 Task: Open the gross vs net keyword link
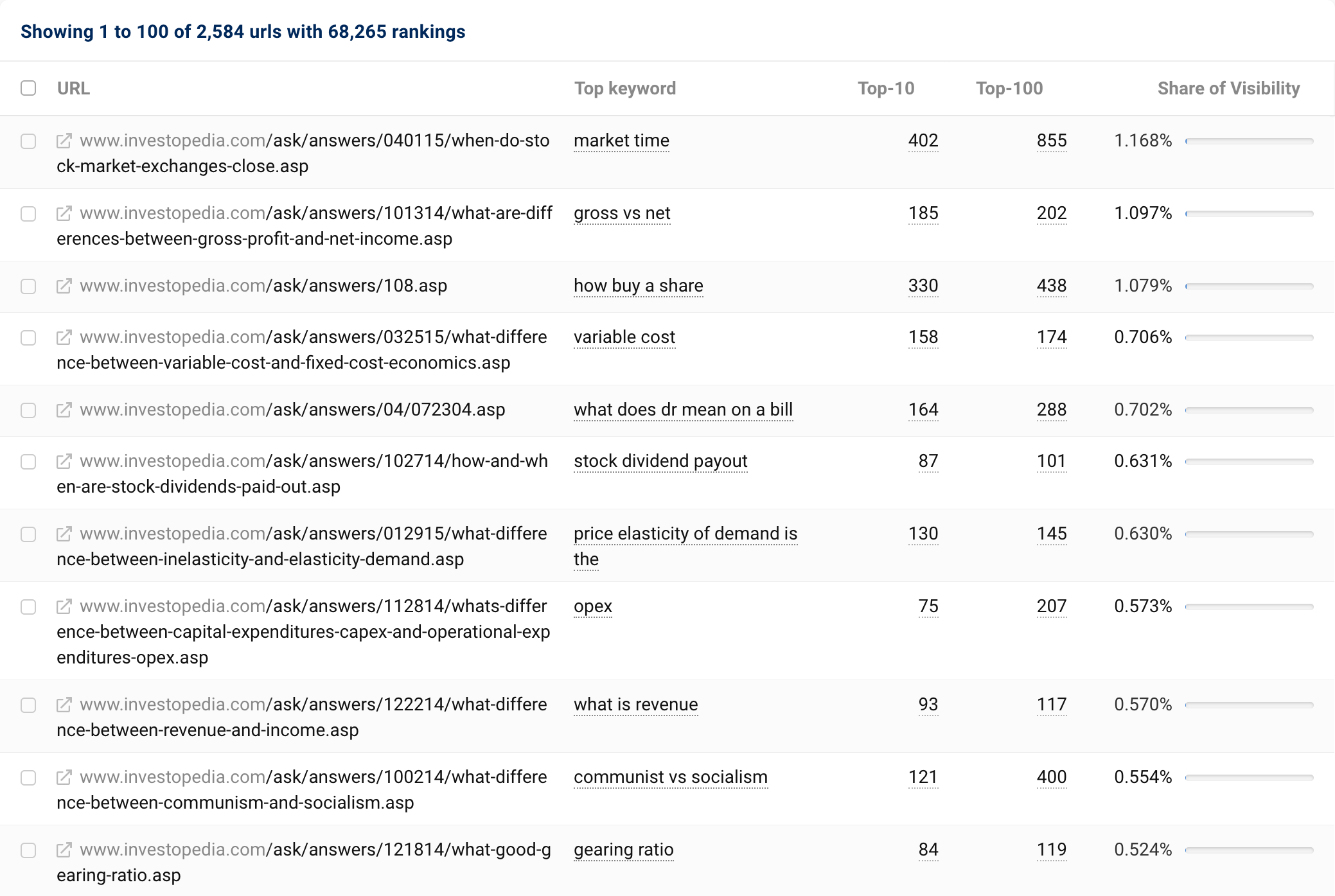tap(622, 213)
